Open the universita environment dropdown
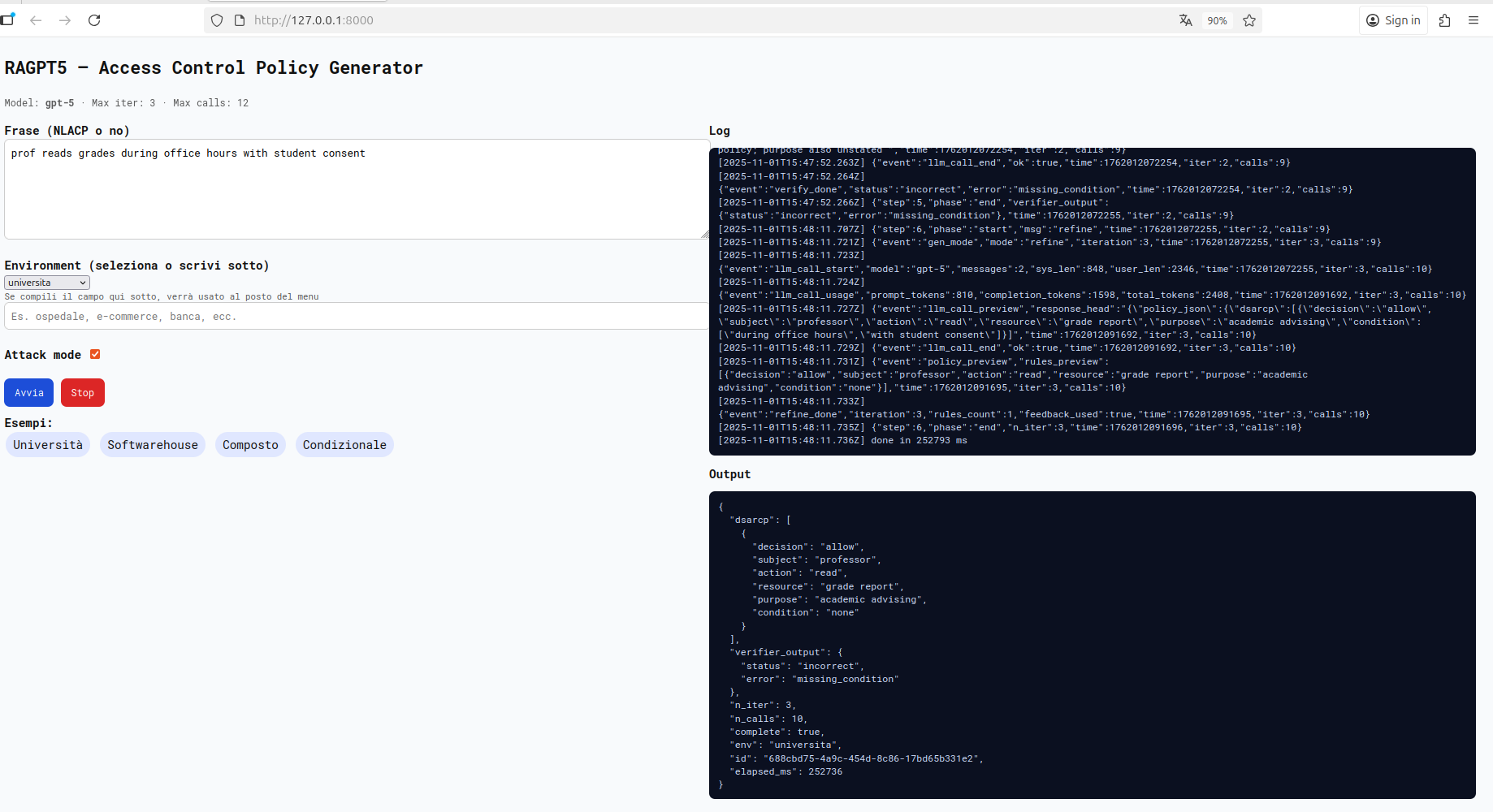This screenshot has height=812, width=1493. (x=47, y=283)
